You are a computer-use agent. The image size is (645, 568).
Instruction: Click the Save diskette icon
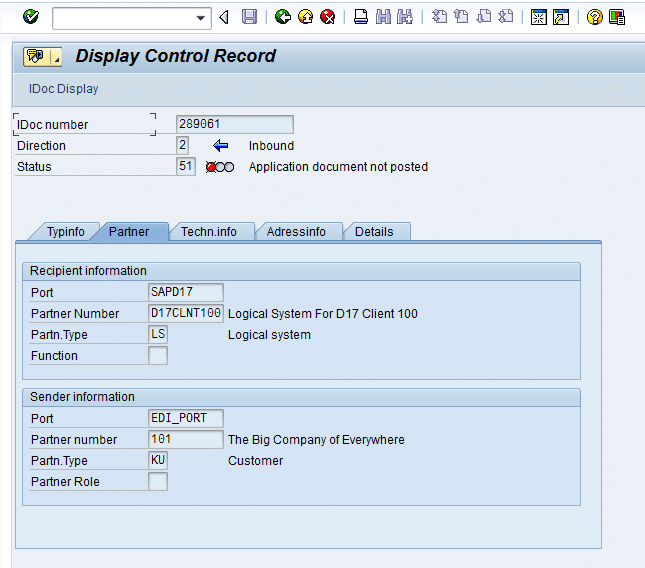pos(249,17)
